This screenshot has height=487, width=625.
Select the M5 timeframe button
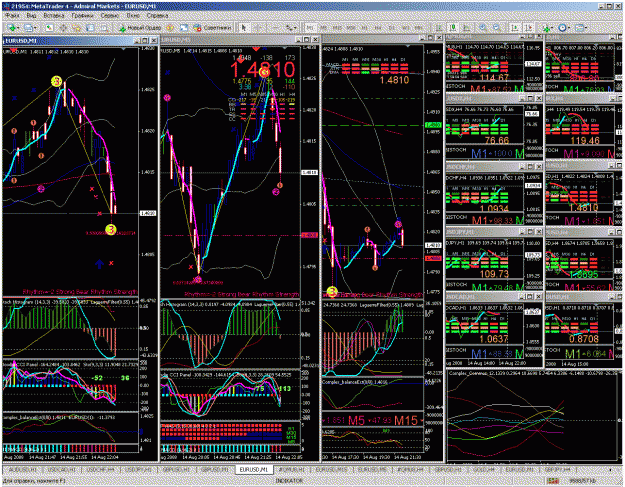324,27
